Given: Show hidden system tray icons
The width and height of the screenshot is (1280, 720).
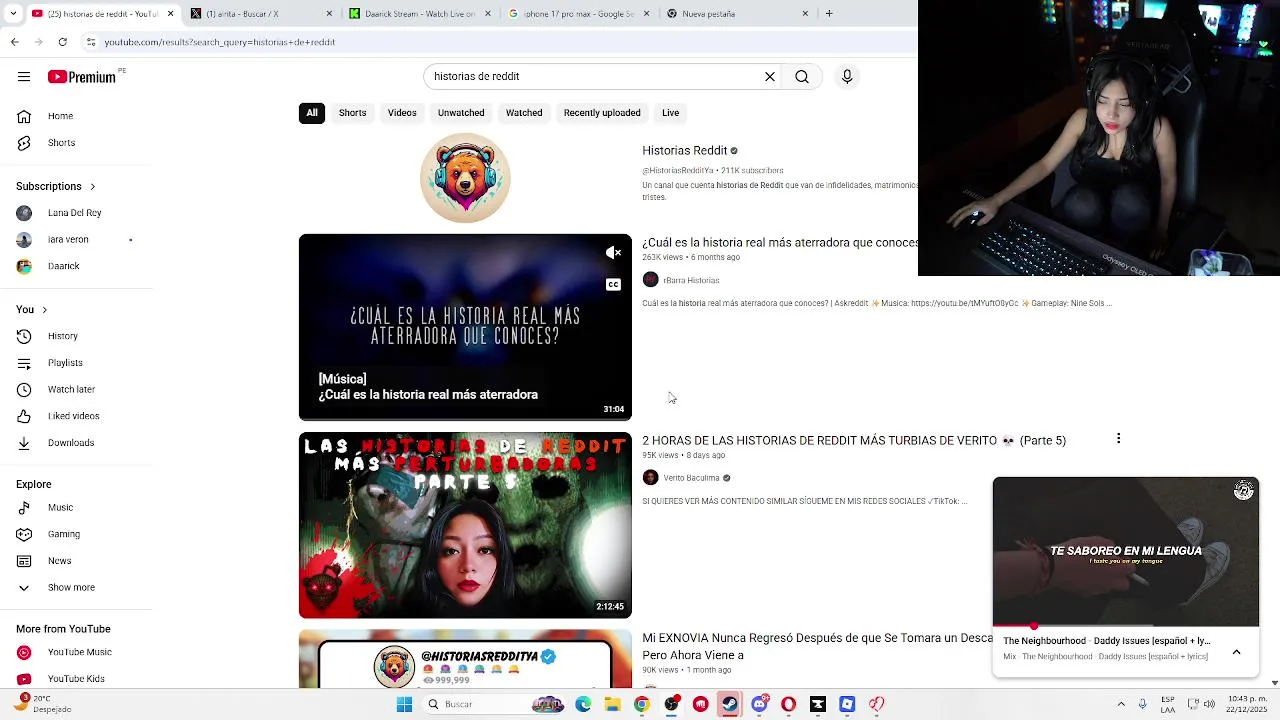Looking at the screenshot, I should [x=1120, y=704].
